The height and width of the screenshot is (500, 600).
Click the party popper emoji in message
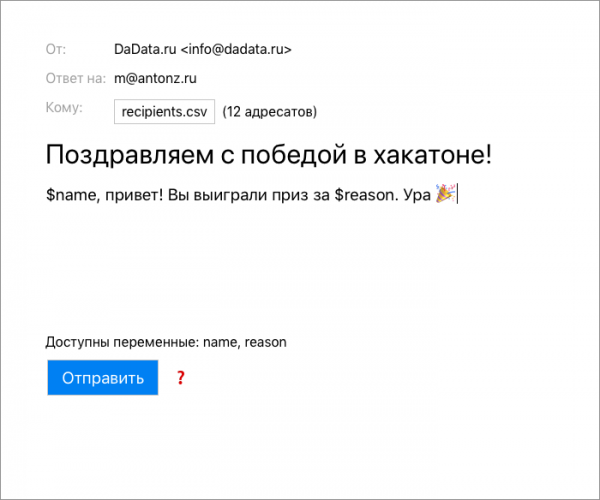click(x=445, y=196)
